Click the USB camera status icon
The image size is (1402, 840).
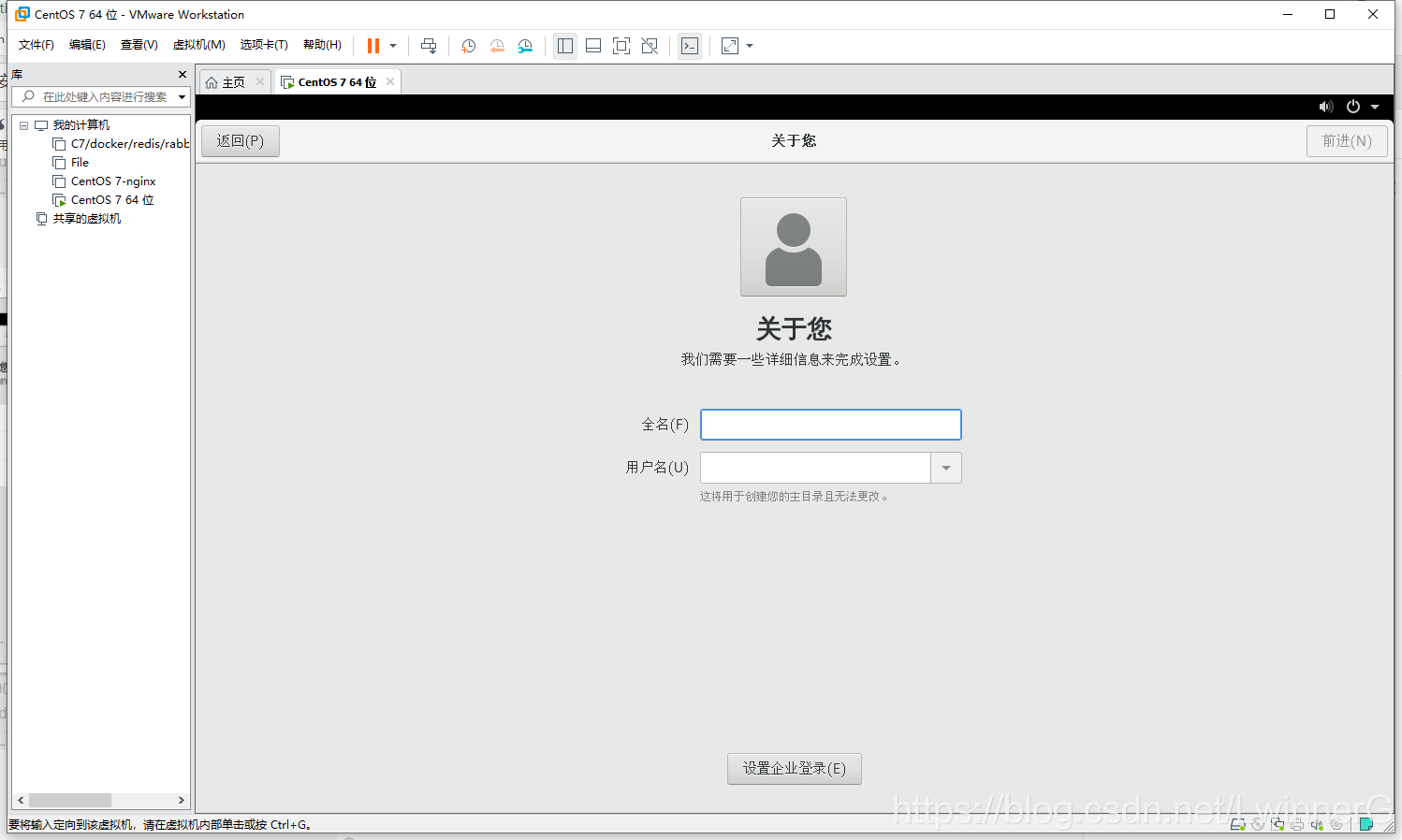1336,825
